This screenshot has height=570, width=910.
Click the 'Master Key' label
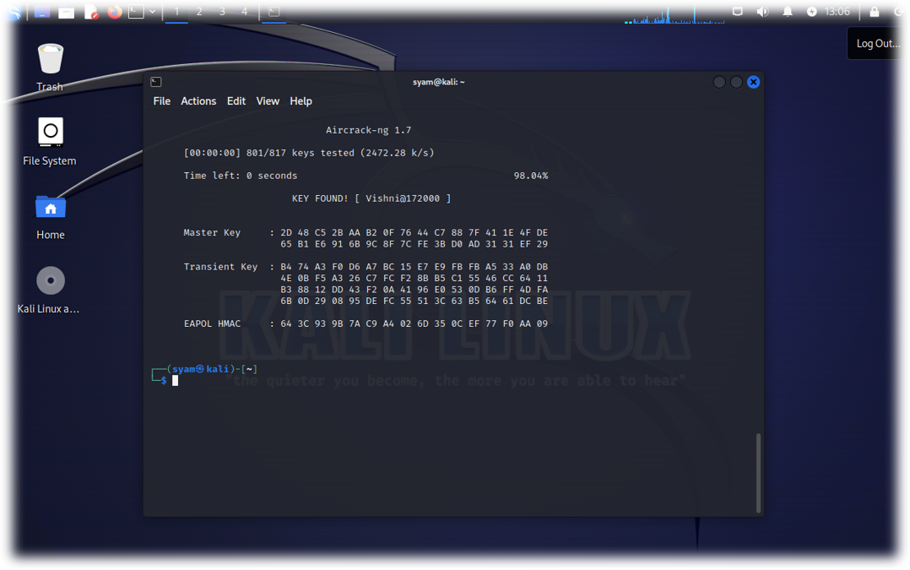(212, 232)
